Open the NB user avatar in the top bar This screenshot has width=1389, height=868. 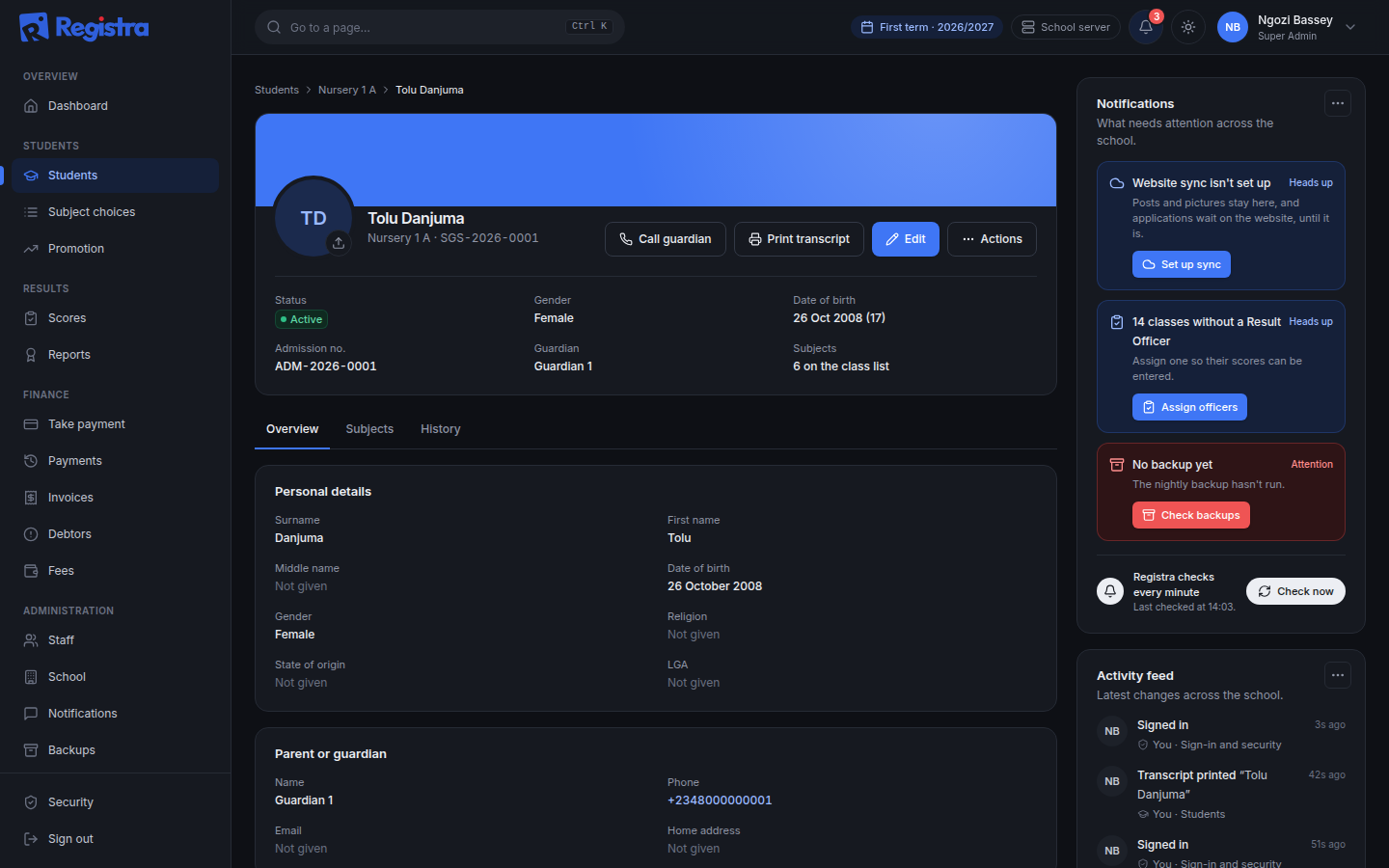(1233, 27)
